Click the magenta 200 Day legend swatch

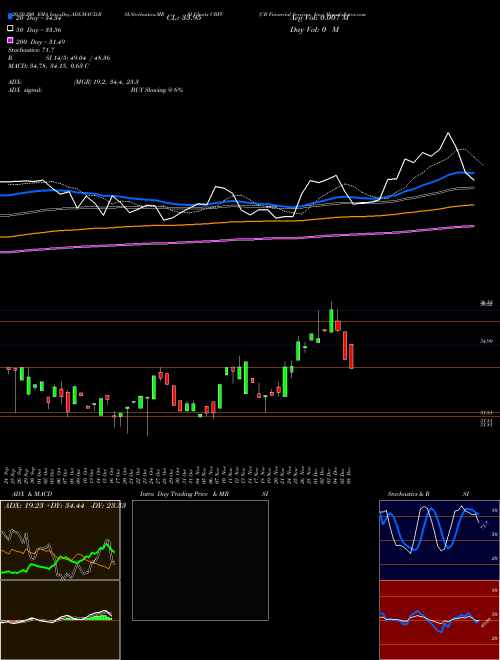click(x=10, y=41)
